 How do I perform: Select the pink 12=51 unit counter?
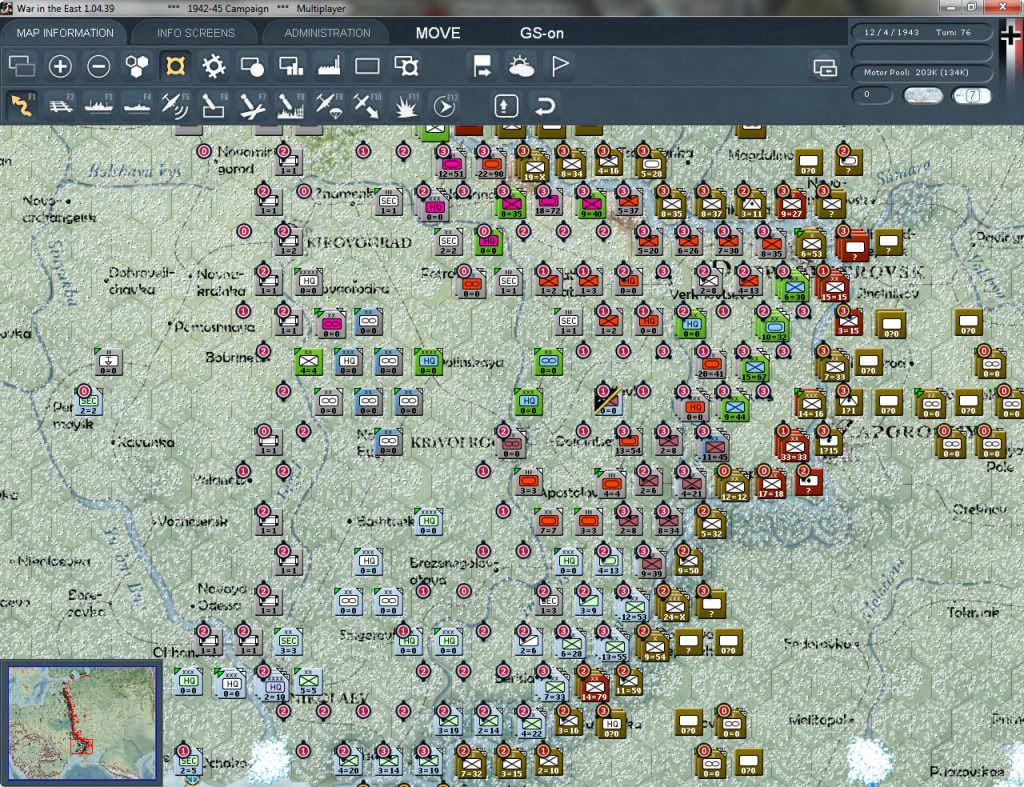click(451, 164)
